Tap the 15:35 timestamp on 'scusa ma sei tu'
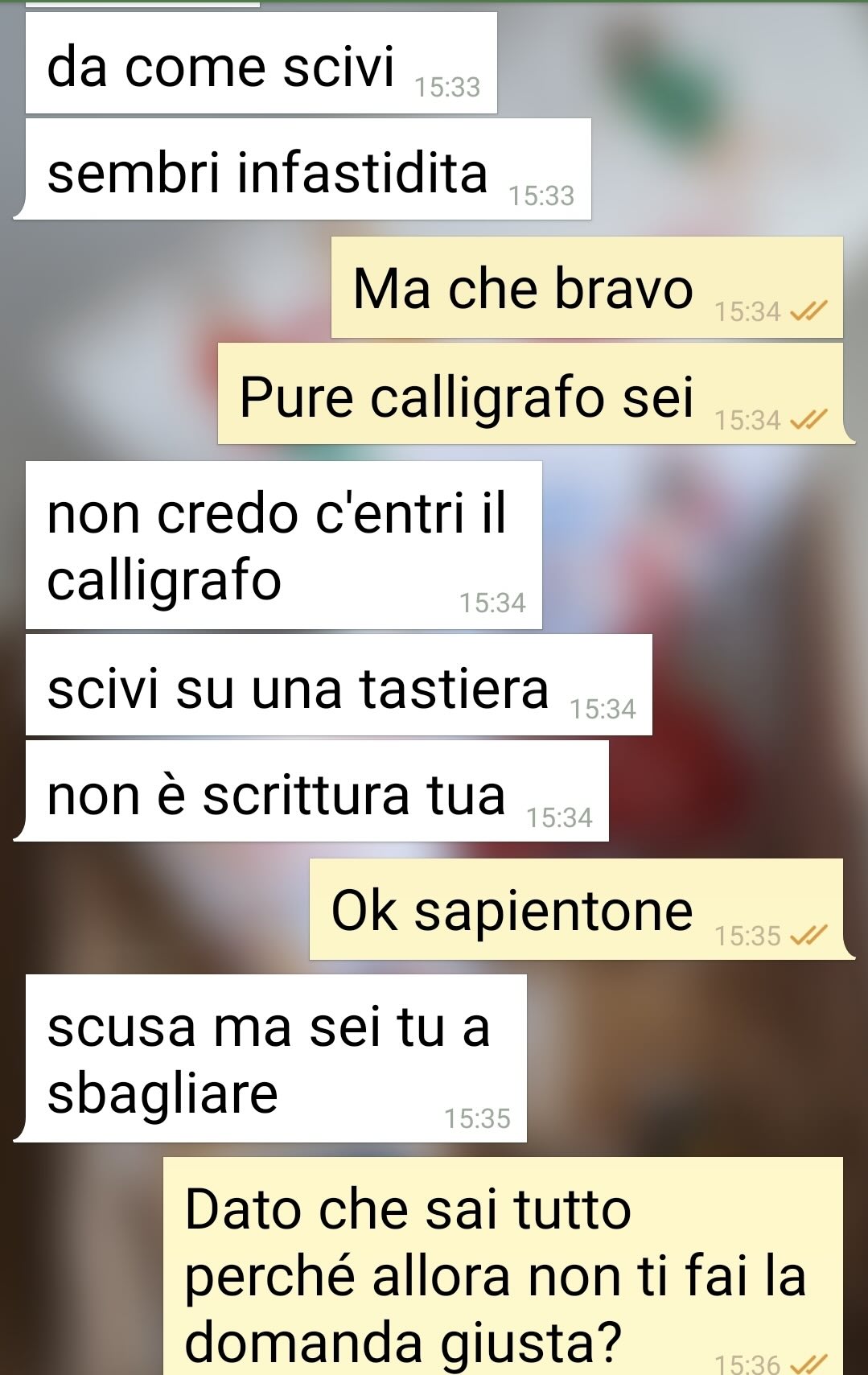This screenshot has height=1375, width=868. 478,1118
